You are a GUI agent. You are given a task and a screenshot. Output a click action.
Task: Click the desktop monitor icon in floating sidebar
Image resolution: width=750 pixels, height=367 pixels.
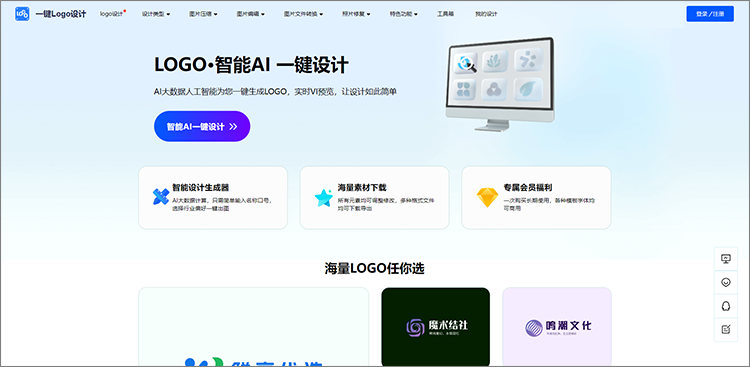pos(726,259)
